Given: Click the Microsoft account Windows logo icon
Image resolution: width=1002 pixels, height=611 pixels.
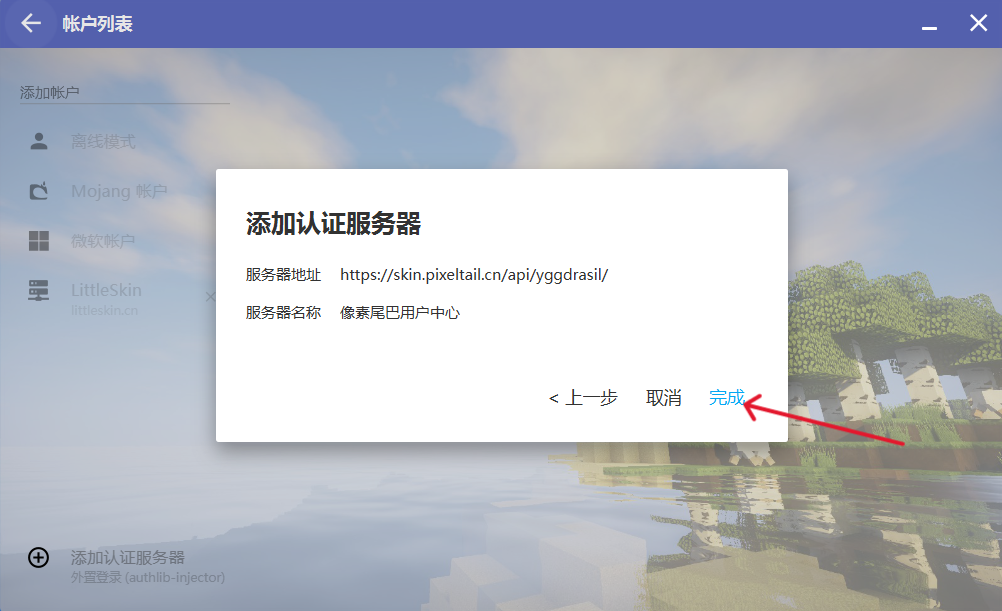Looking at the screenshot, I should click(39, 241).
